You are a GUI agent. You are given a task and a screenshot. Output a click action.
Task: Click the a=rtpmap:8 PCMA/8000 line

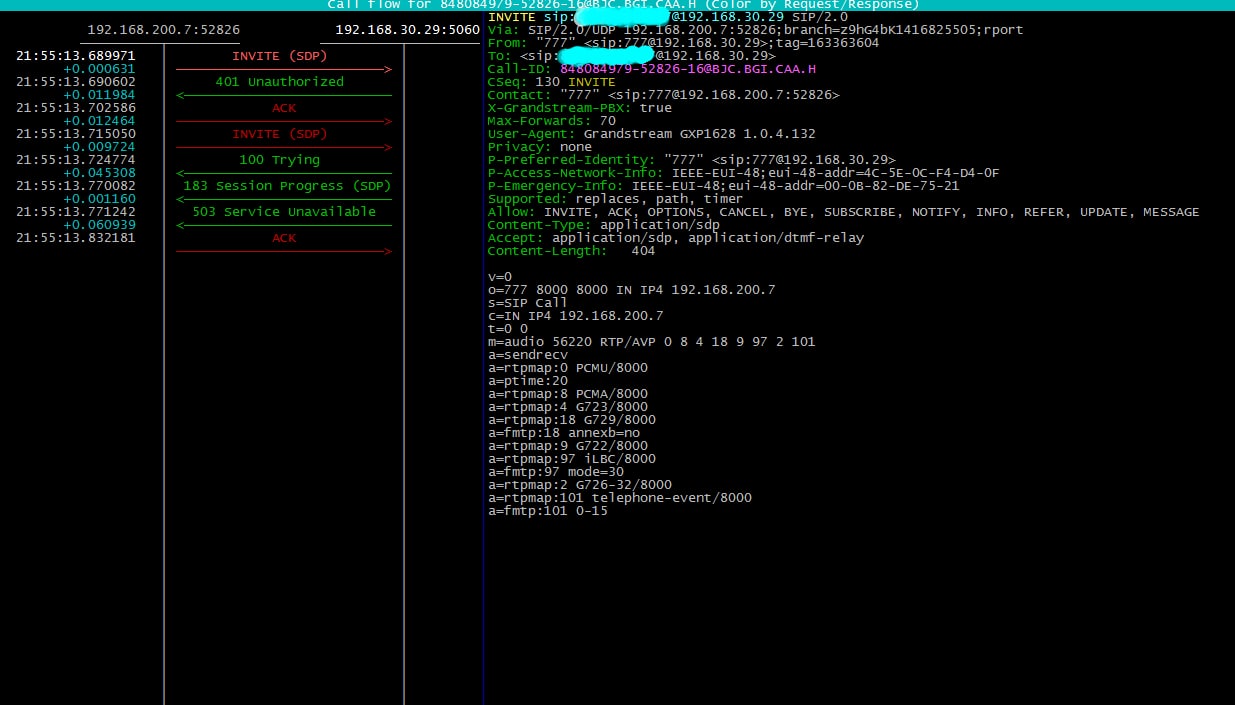tap(568, 394)
